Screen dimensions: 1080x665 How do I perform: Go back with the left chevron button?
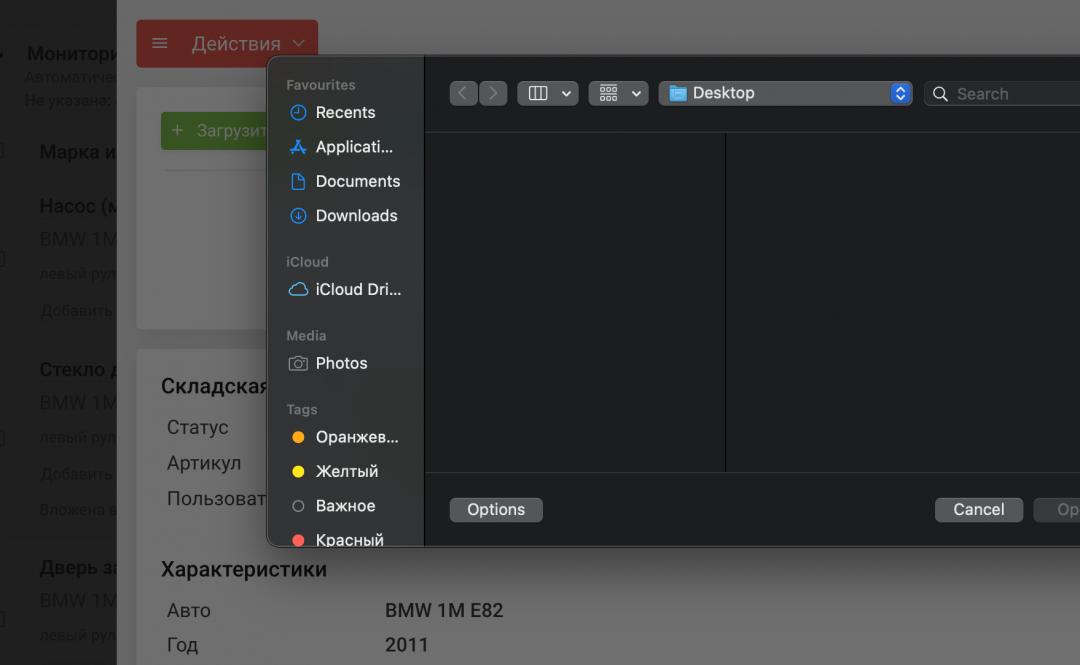point(464,93)
